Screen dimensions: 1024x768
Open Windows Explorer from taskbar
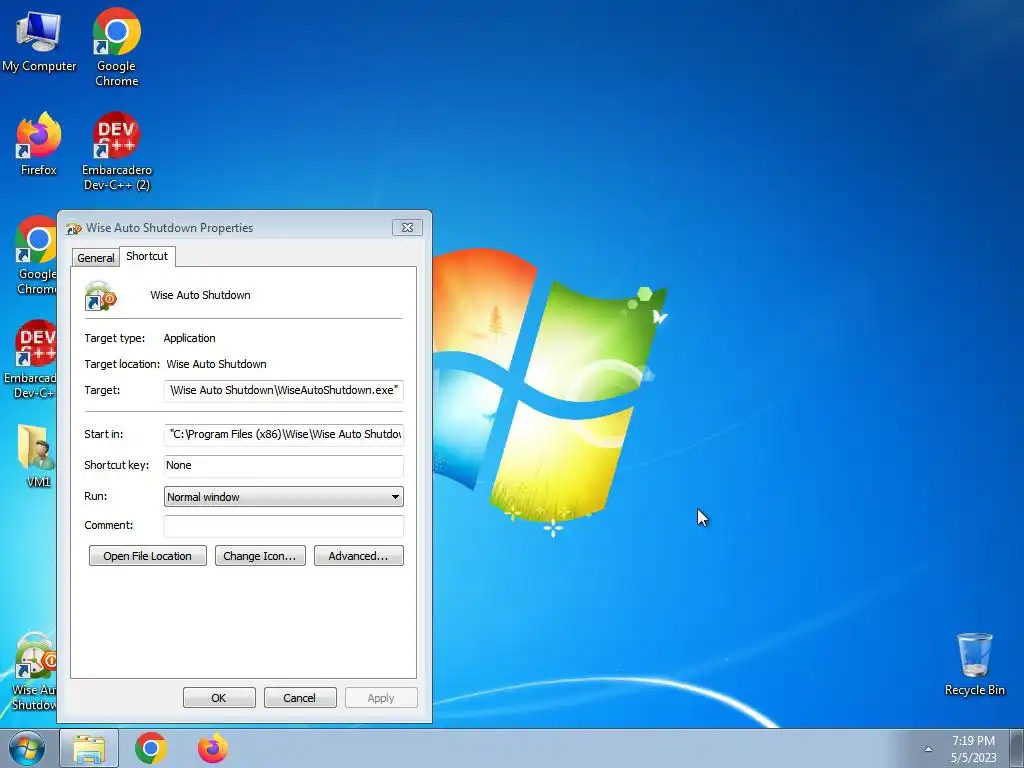(89, 748)
